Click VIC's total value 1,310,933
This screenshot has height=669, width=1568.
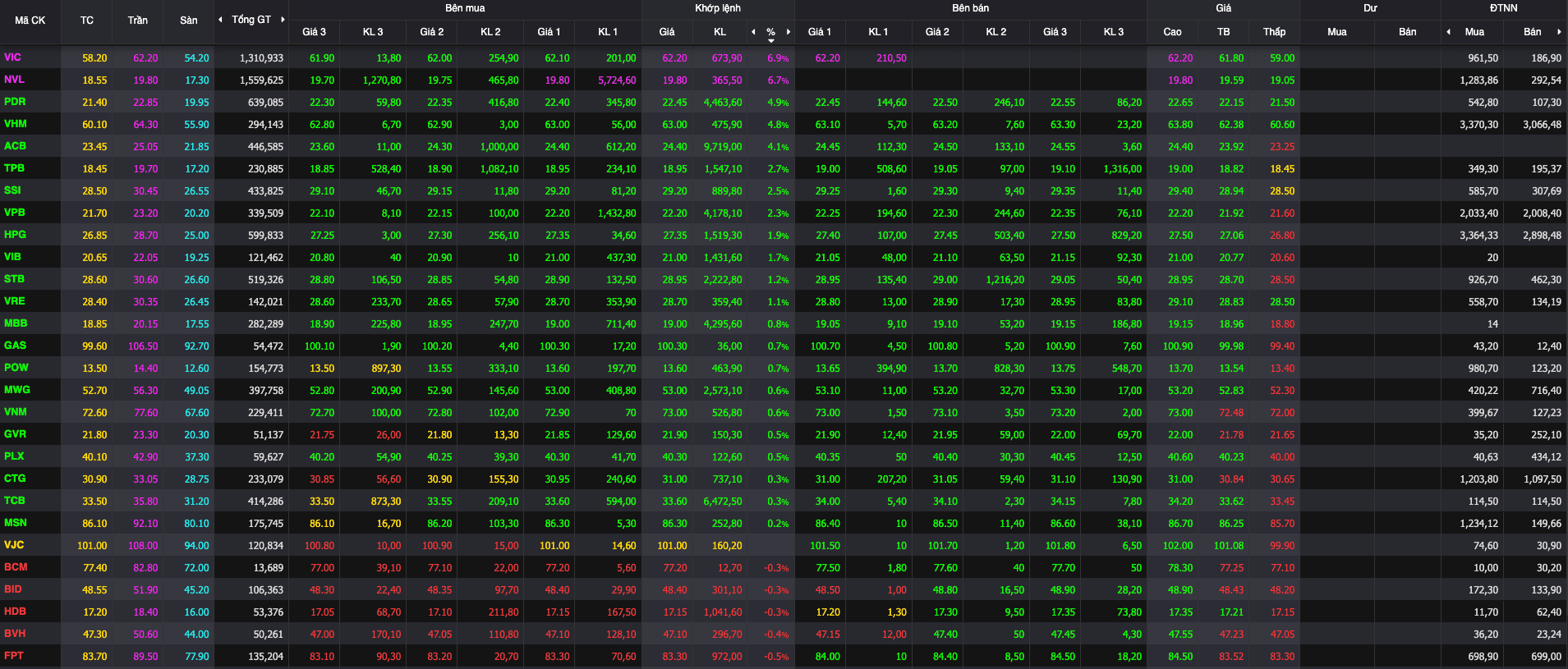pyautogui.click(x=261, y=58)
